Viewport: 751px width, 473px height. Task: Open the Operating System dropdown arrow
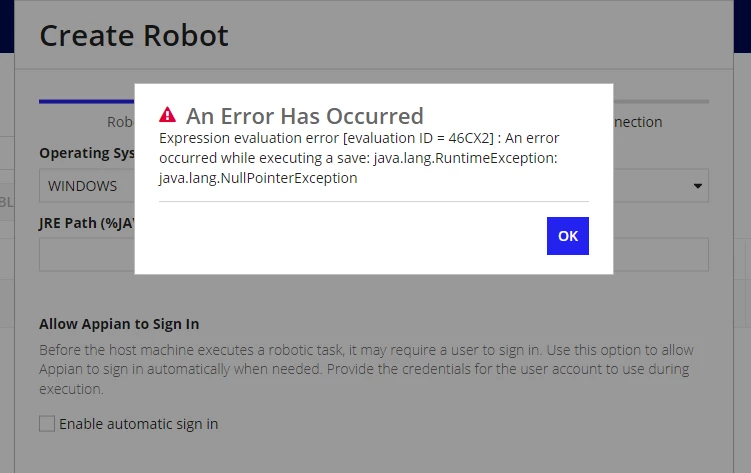pyautogui.click(x=698, y=186)
